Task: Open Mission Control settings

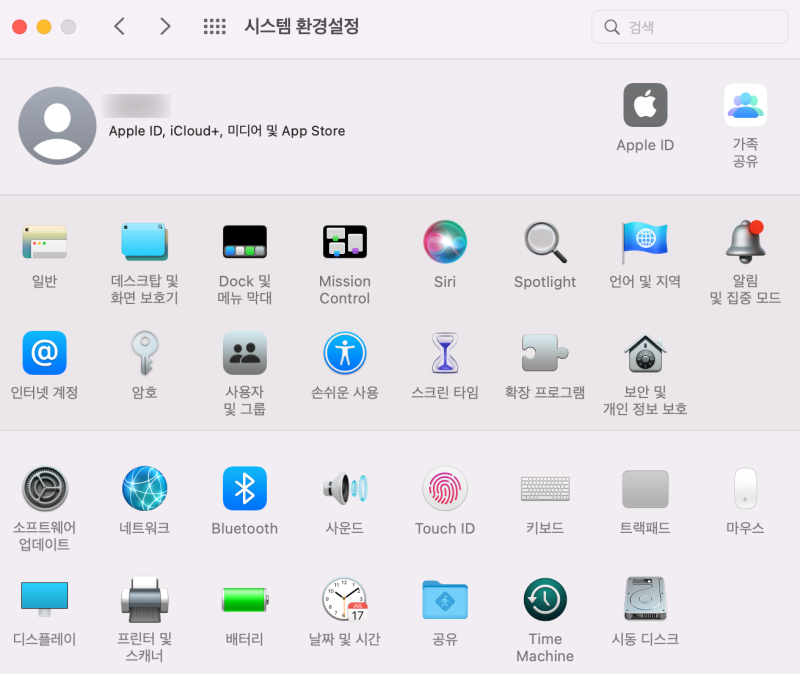Action: [345, 242]
